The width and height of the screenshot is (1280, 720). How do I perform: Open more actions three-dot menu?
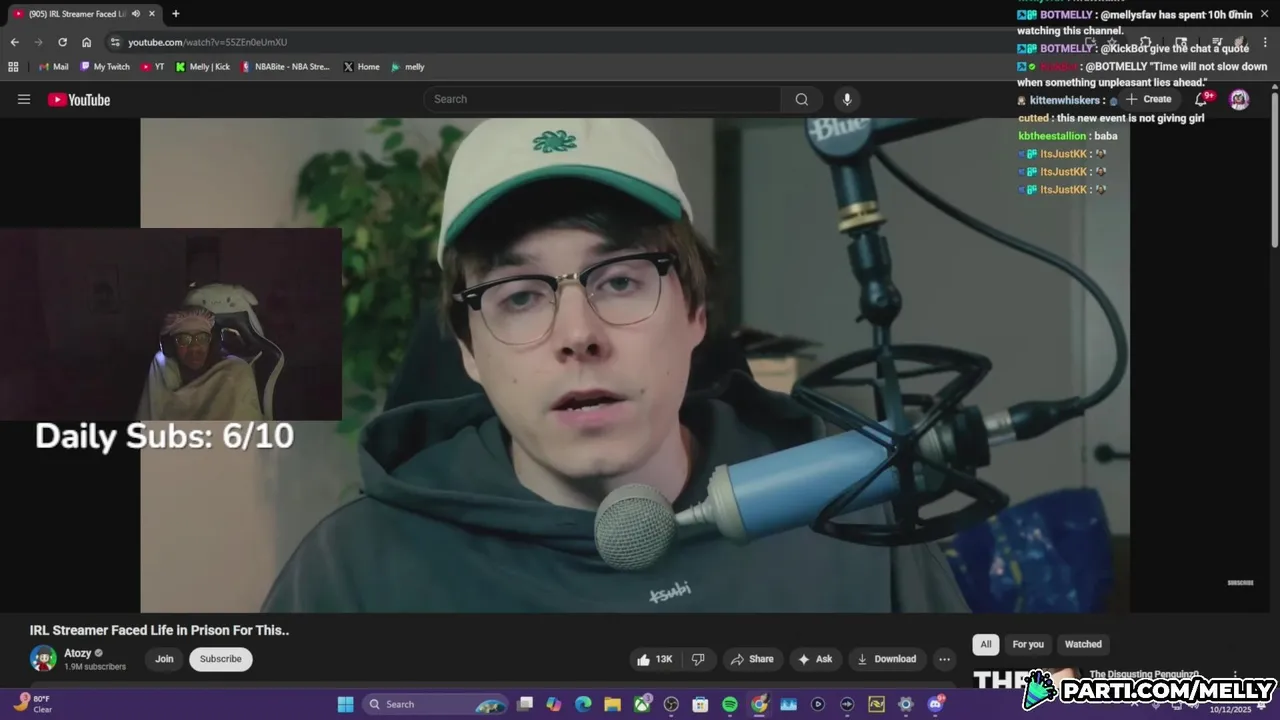[944, 659]
